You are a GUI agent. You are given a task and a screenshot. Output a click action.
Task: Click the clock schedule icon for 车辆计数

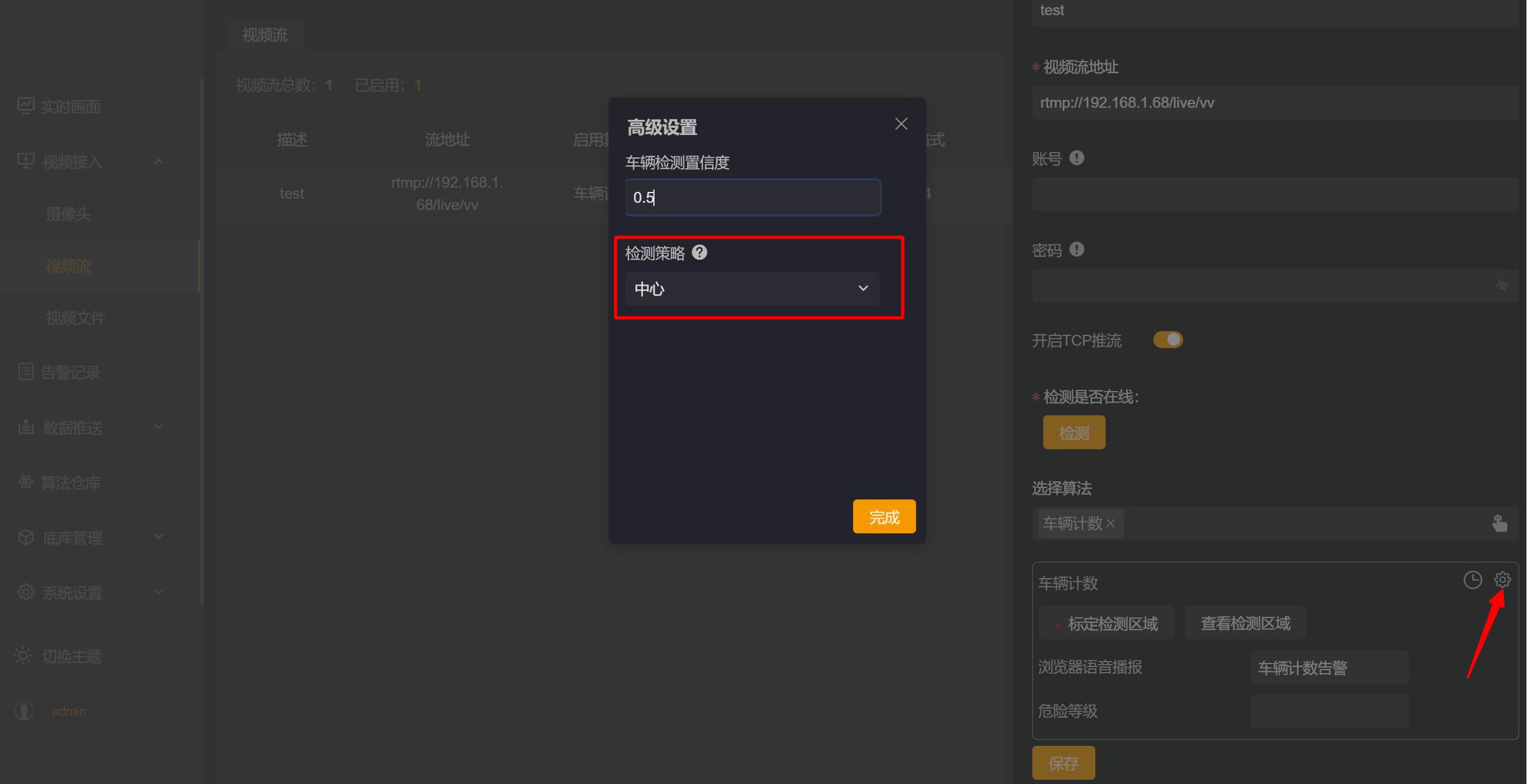tap(1473, 580)
